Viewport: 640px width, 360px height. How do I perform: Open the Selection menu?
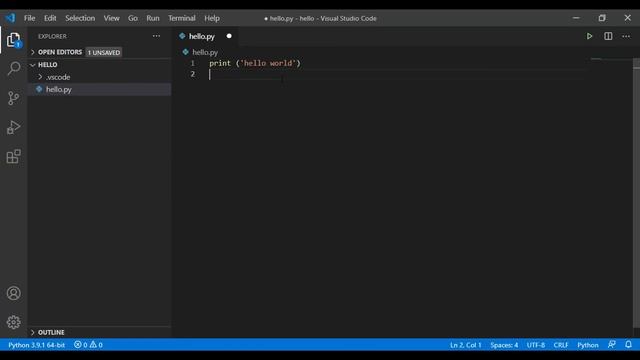[80, 18]
